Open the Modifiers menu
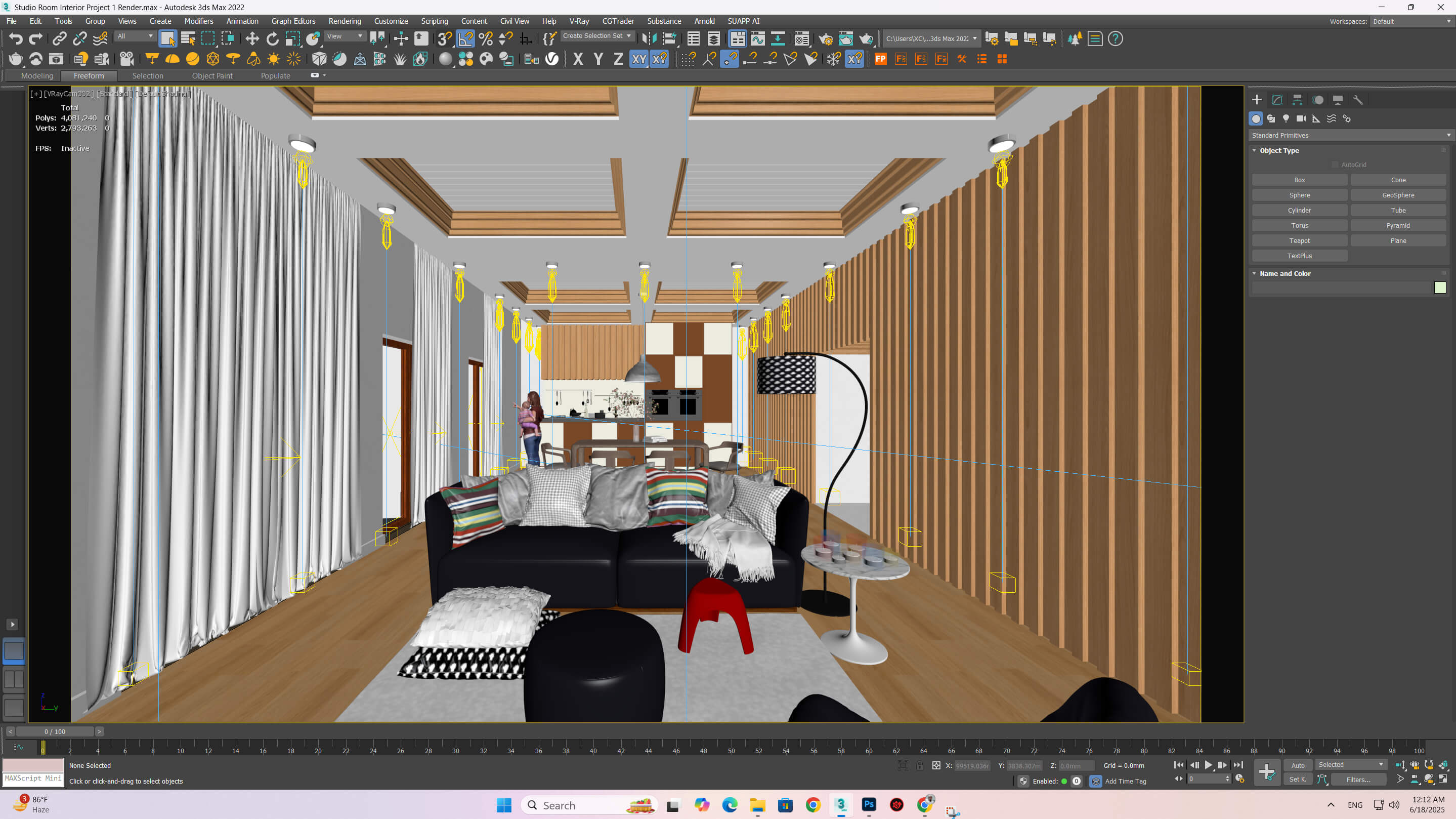 pyautogui.click(x=198, y=21)
